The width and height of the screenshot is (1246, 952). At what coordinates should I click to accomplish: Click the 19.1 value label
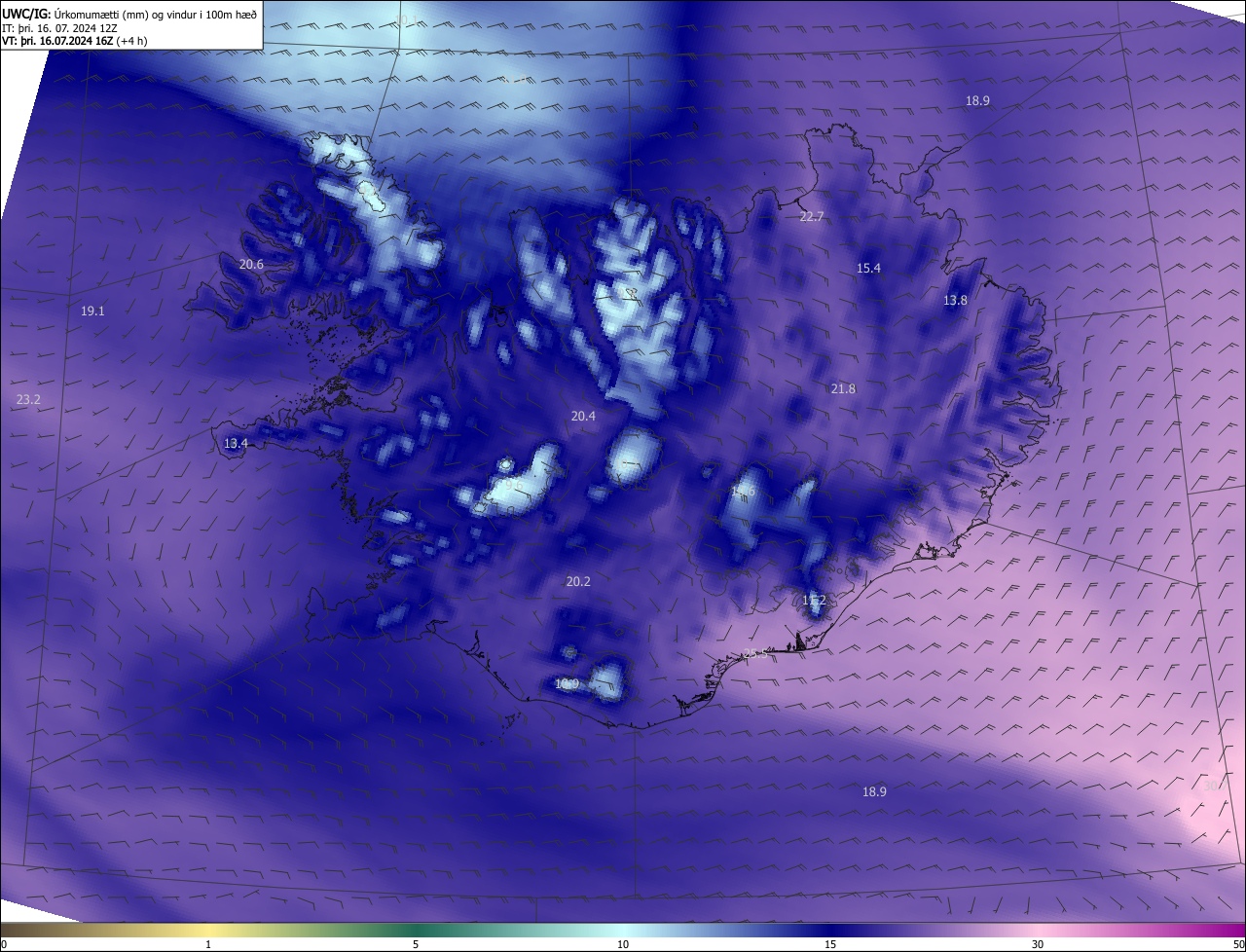pyautogui.click(x=92, y=311)
